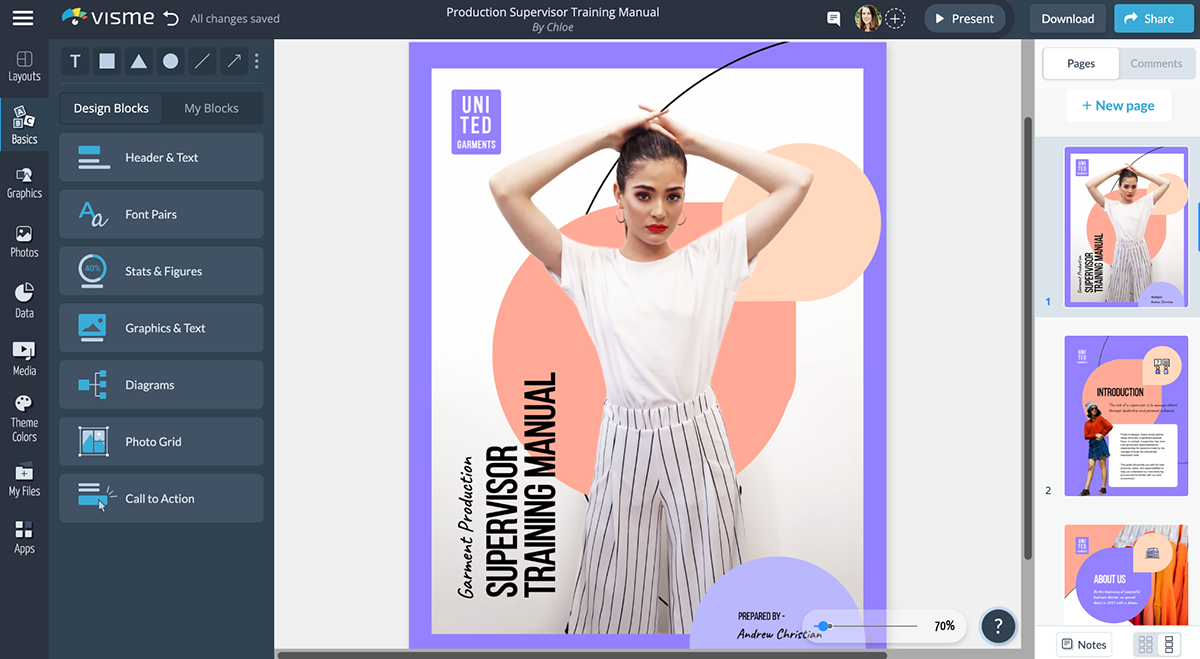Open the comments bubble icon in the header
The width and height of the screenshot is (1200, 659).
[832, 18]
